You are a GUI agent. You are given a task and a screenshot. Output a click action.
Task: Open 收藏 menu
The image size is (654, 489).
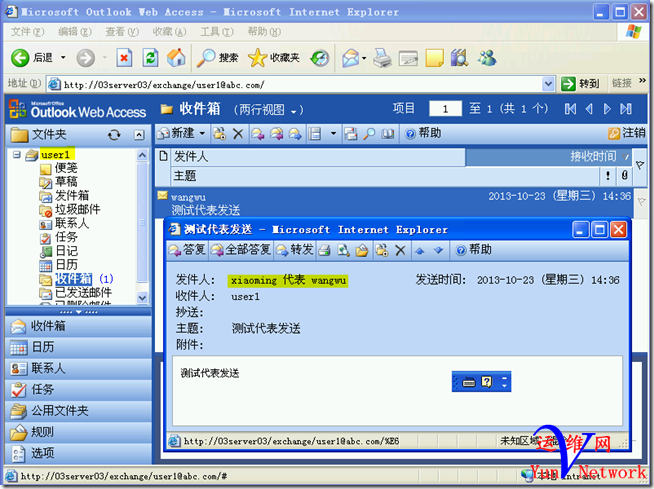point(169,32)
